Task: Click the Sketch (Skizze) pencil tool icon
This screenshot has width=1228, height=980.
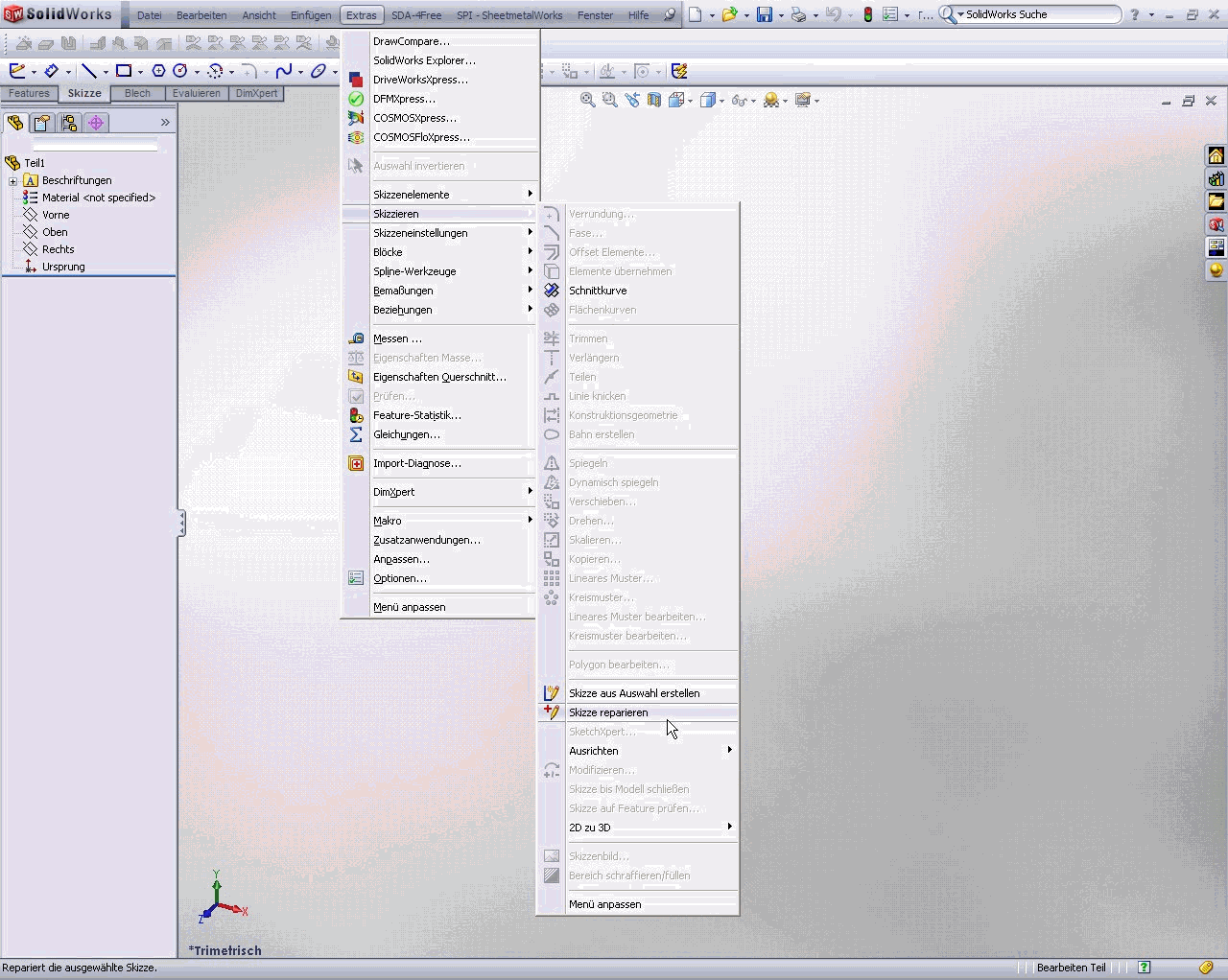Action: point(16,71)
